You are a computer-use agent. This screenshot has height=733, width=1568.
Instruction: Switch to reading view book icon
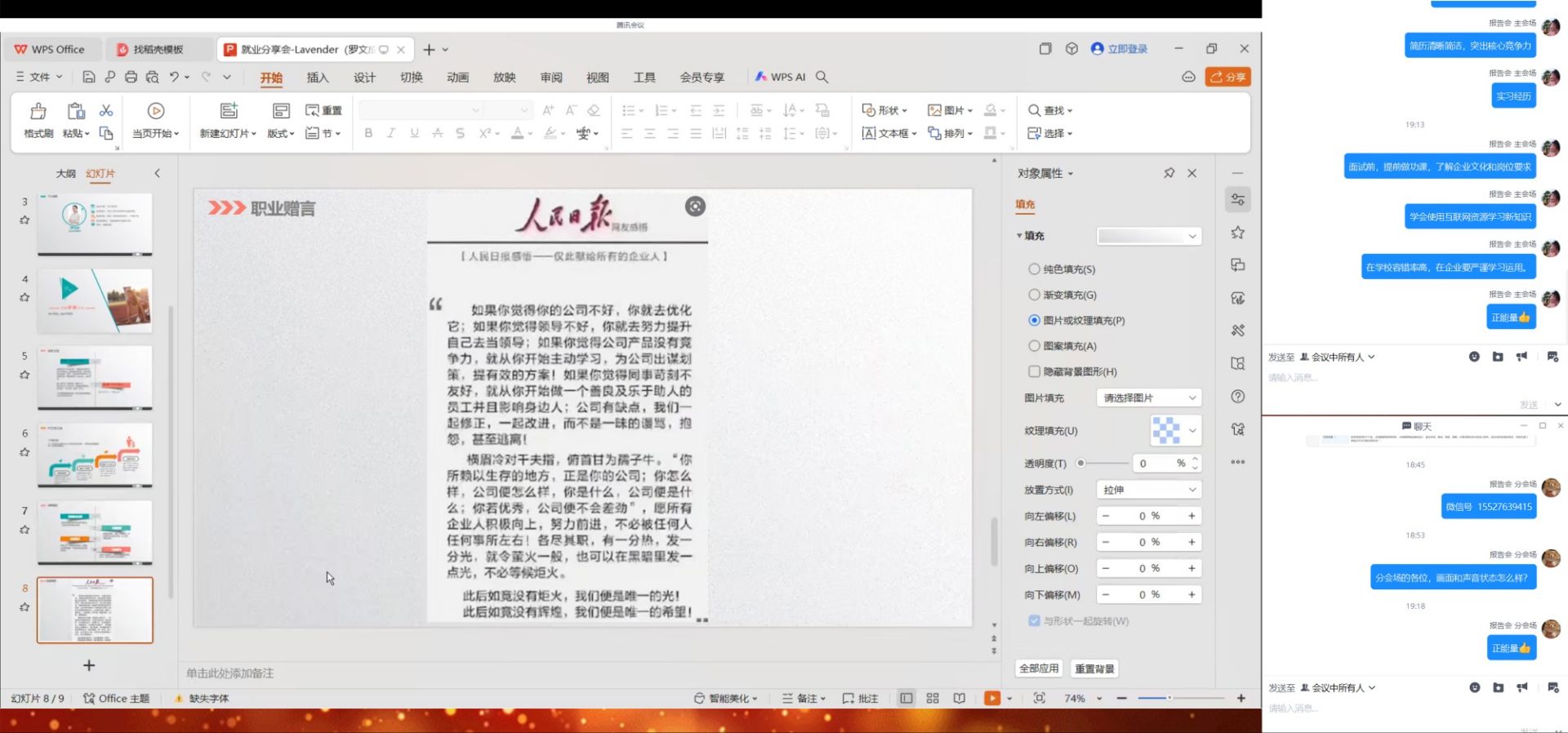(960, 698)
